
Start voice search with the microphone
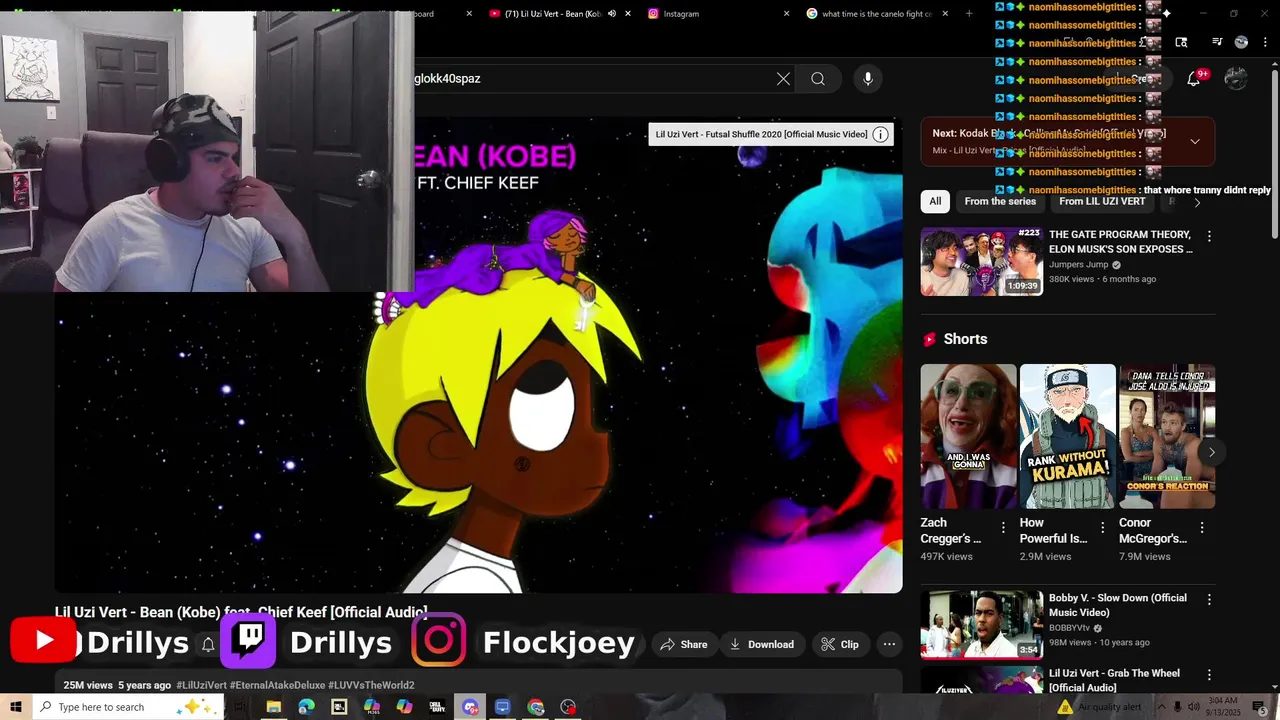868,79
